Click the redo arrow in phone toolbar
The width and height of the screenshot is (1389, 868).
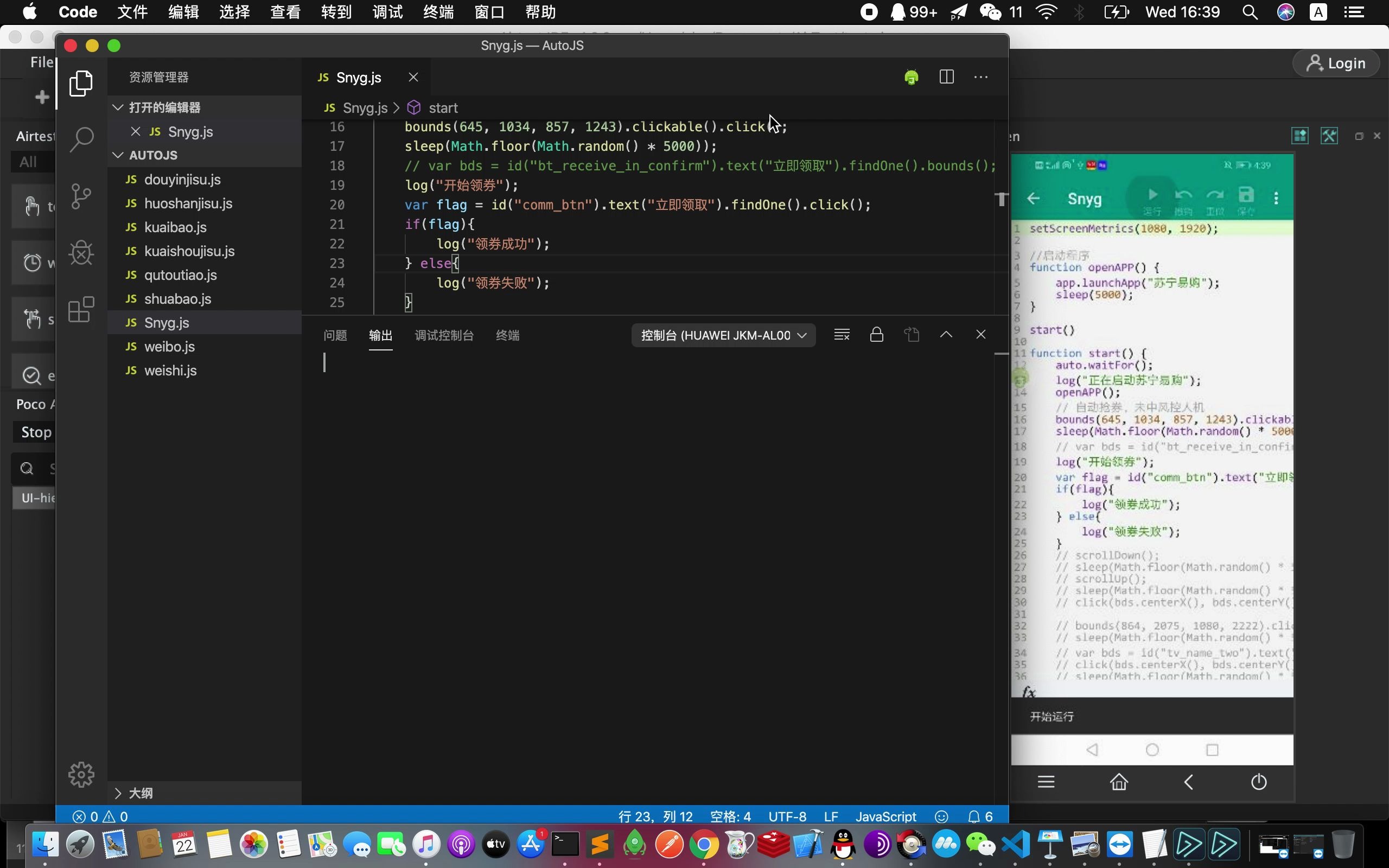[x=1215, y=195]
